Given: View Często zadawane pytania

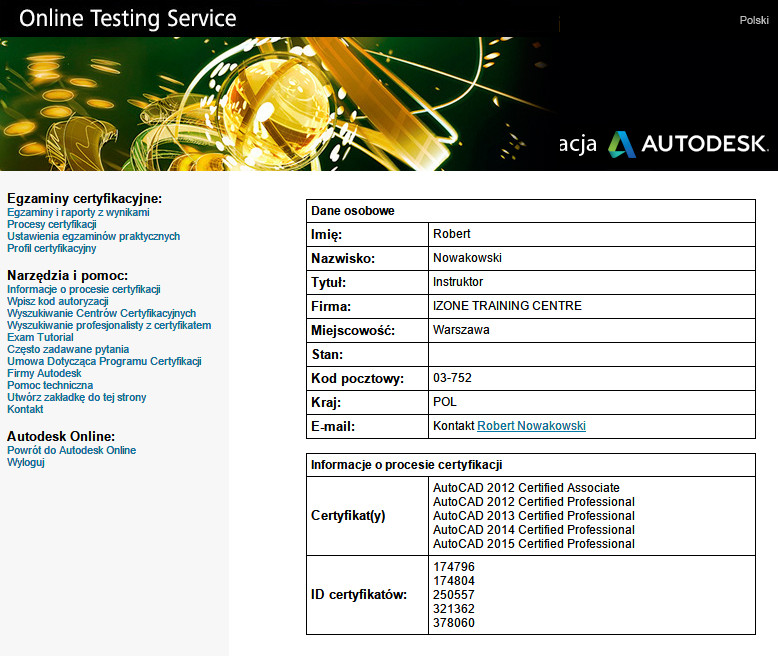Looking at the screenshot, I should click(x=68, y=349).
